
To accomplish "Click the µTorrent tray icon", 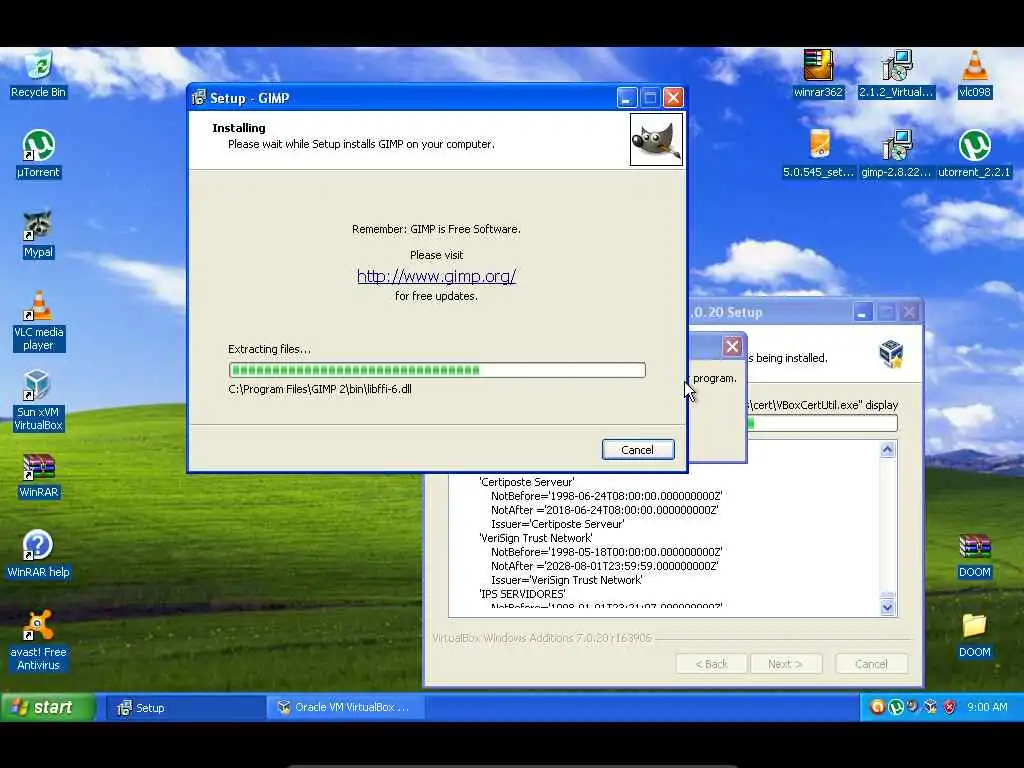I will pos(896,707).
